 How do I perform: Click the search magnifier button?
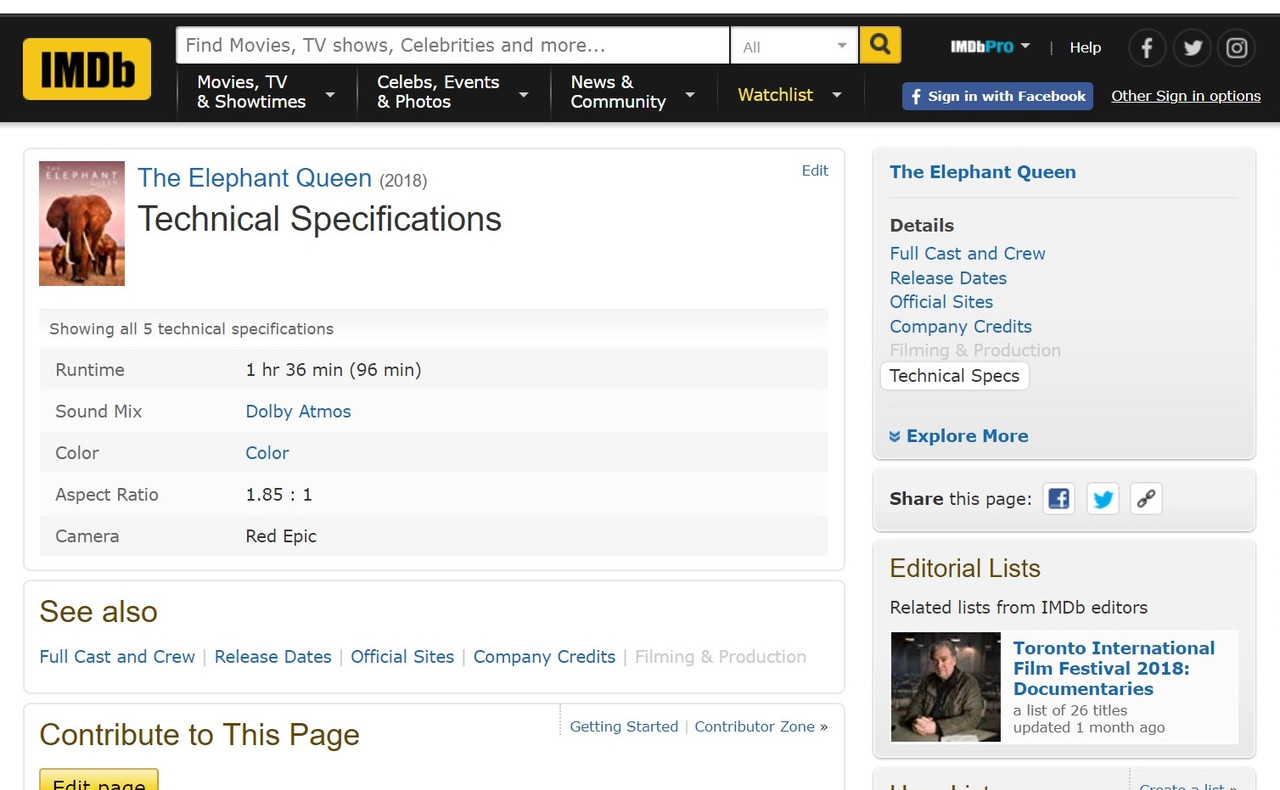tap(880, 45)
